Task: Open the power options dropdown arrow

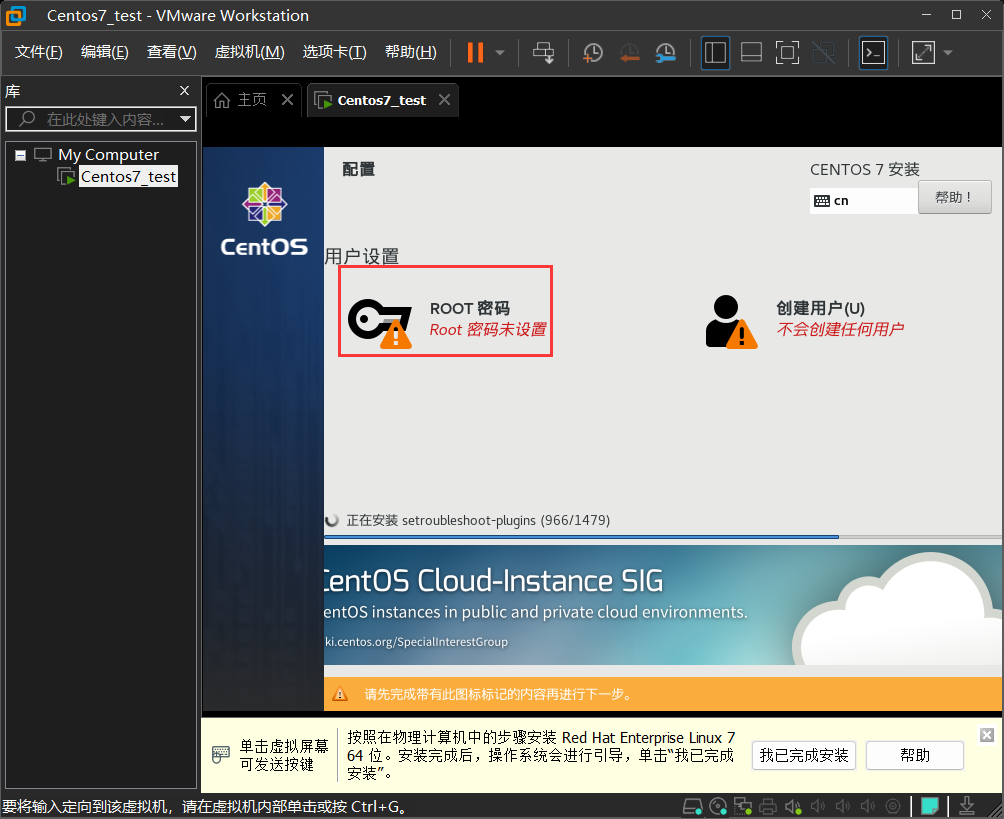Action: [x=500, y=53]
